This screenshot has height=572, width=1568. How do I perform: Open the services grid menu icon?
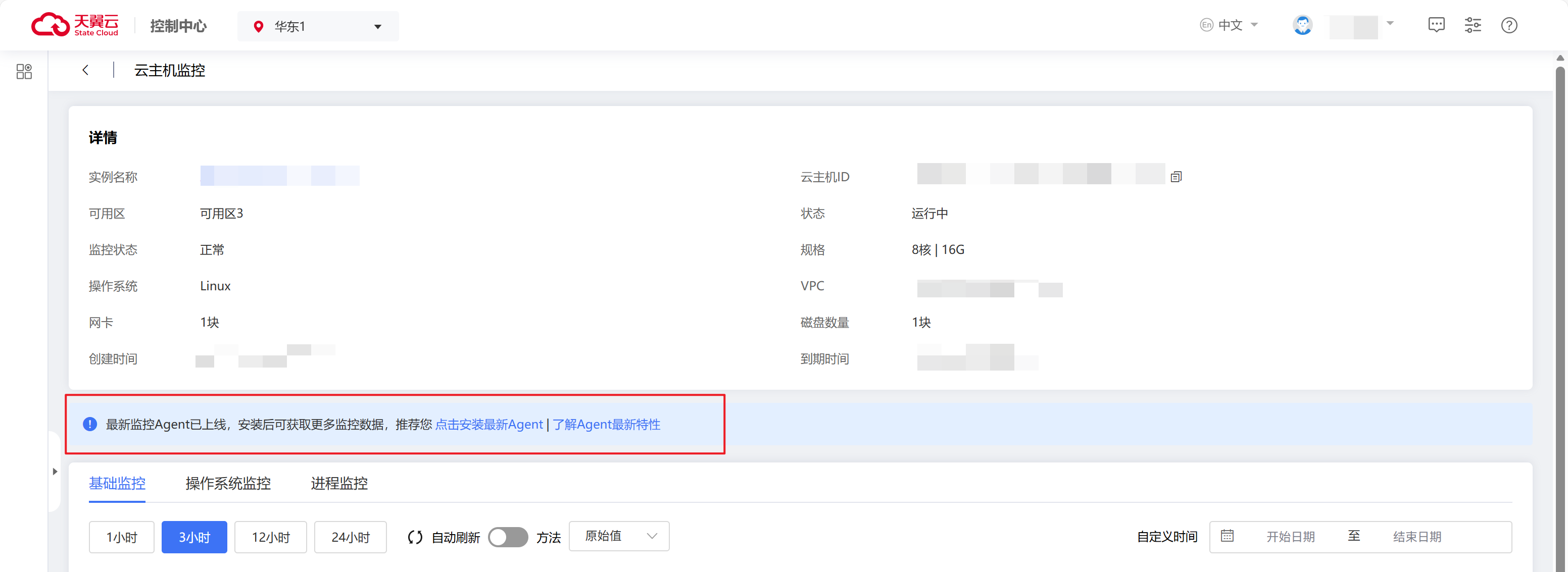pyautogui.click(x=24, y=72)
